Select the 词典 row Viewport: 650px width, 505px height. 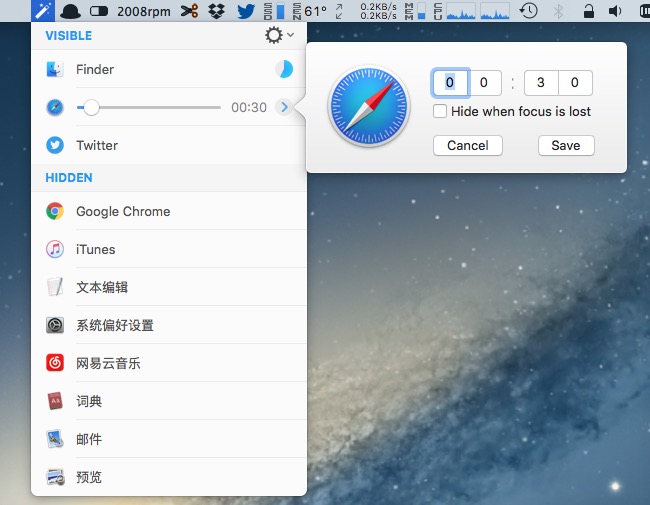pos(169,401)
